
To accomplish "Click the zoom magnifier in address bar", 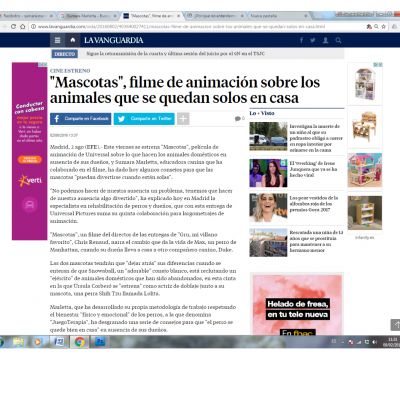I will coord(376,26).
